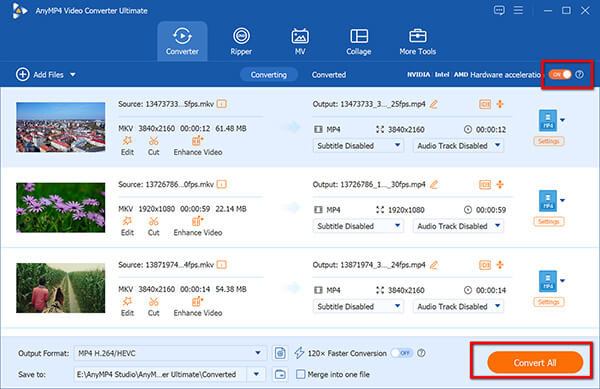Open Audio Track Disabled dropdown for 13726786 video
The width and height of the screenshot is (600, 389).
coord(458,226)
